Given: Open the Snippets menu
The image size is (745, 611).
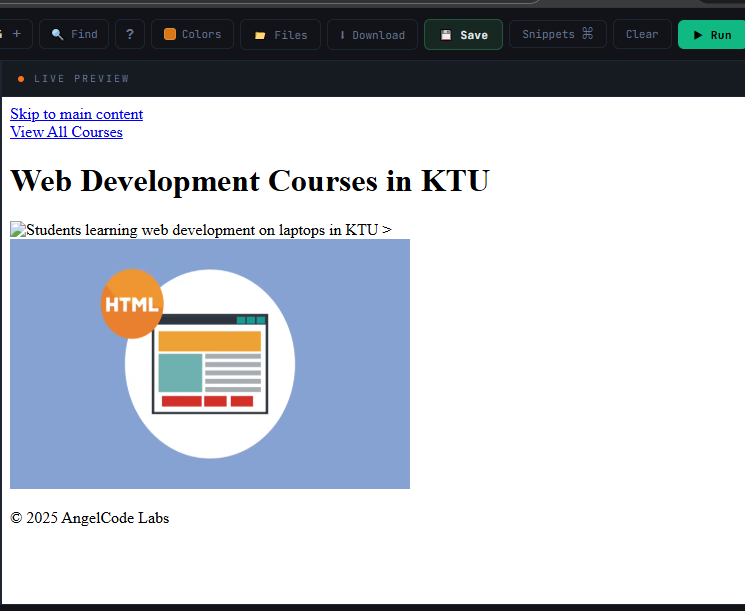Looking at the screenshot, I should [x=558, y=34].
